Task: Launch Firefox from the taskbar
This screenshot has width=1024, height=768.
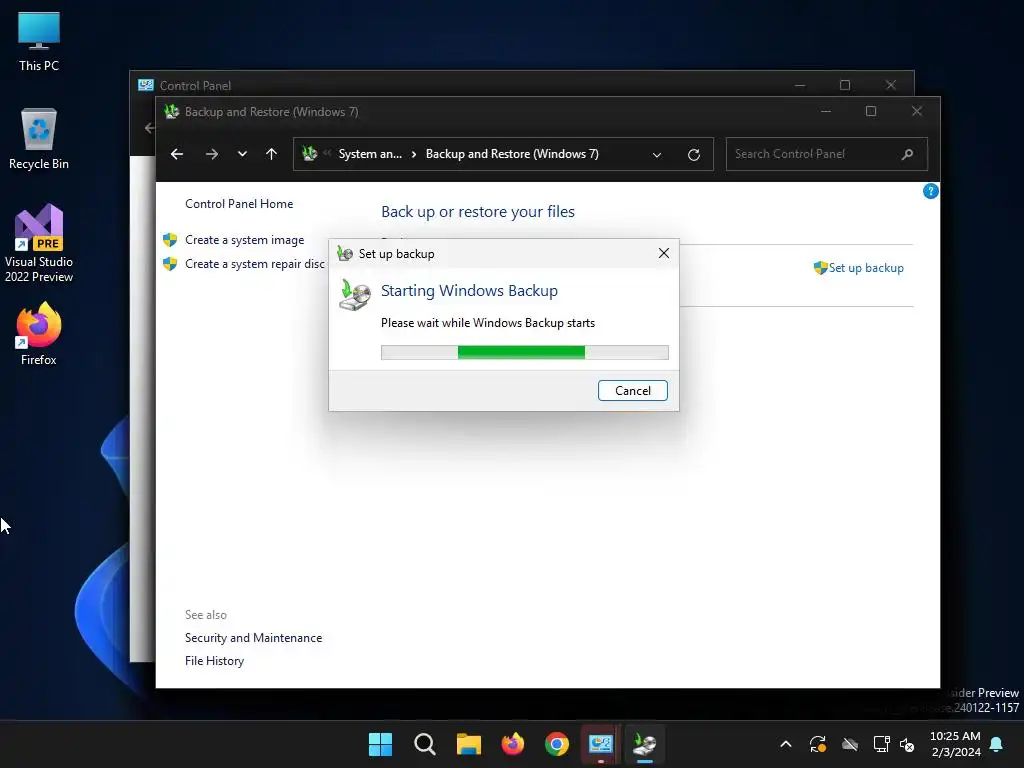Action: pos(513,744)
